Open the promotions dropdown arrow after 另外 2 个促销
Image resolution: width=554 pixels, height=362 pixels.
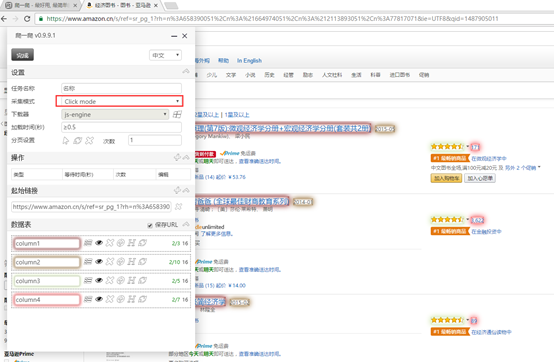[x=539, y=167]
